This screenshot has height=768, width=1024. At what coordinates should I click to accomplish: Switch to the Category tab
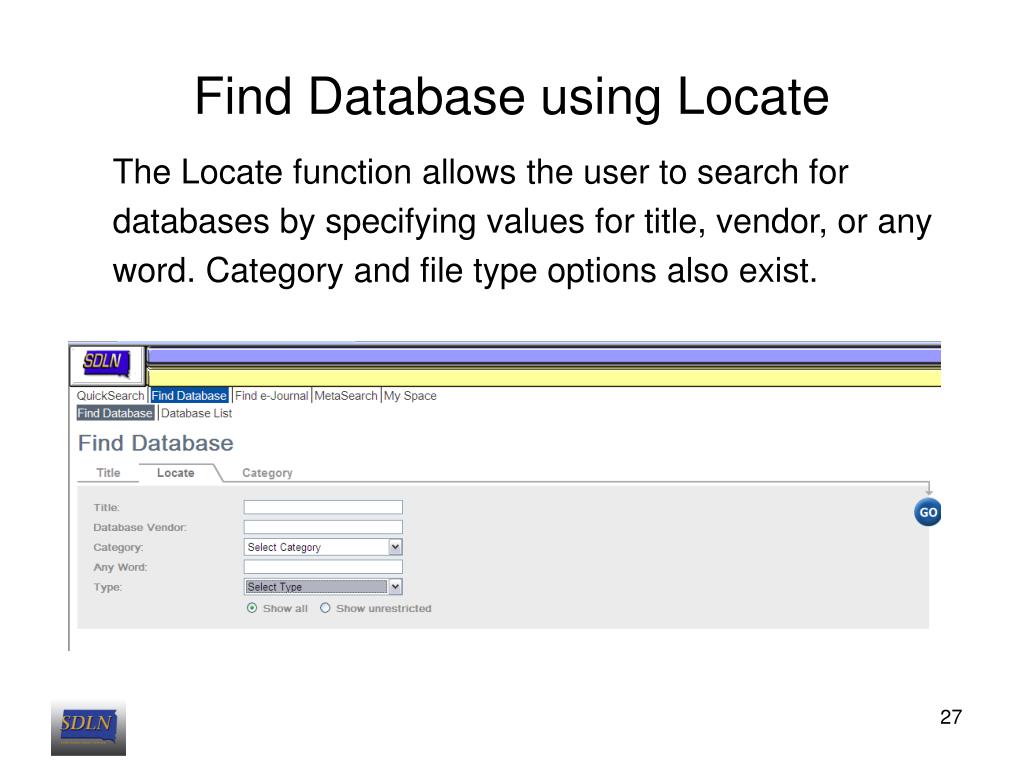(267, 473)
